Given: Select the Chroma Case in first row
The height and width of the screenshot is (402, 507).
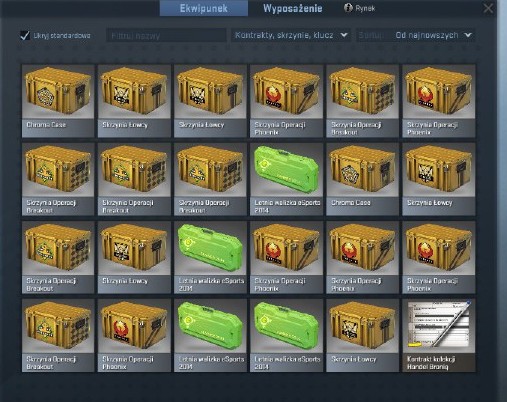Looking at the screenshot, I should click(x=58, y=101).
